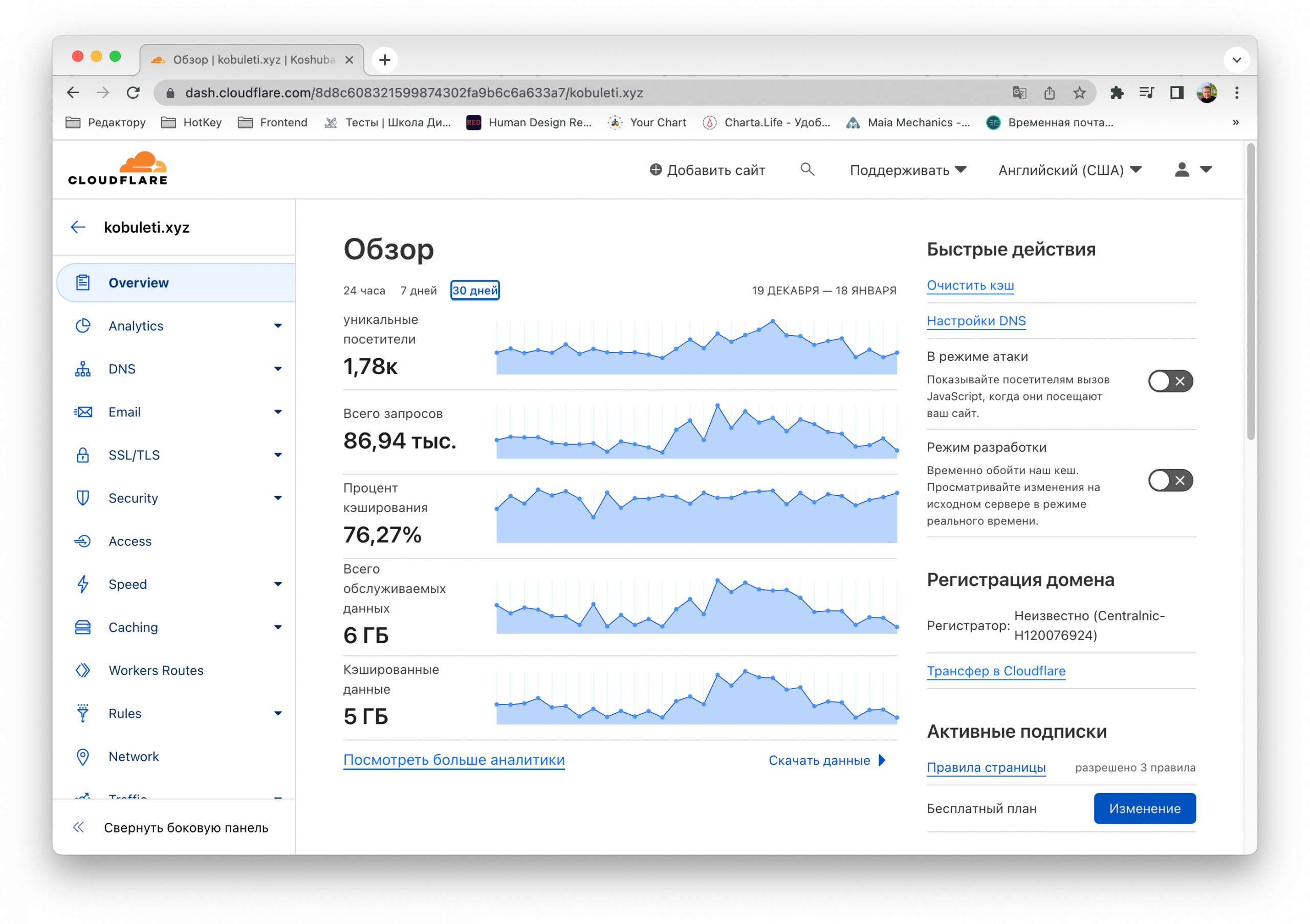Click the Email envelope icon

tap(83, 412)
